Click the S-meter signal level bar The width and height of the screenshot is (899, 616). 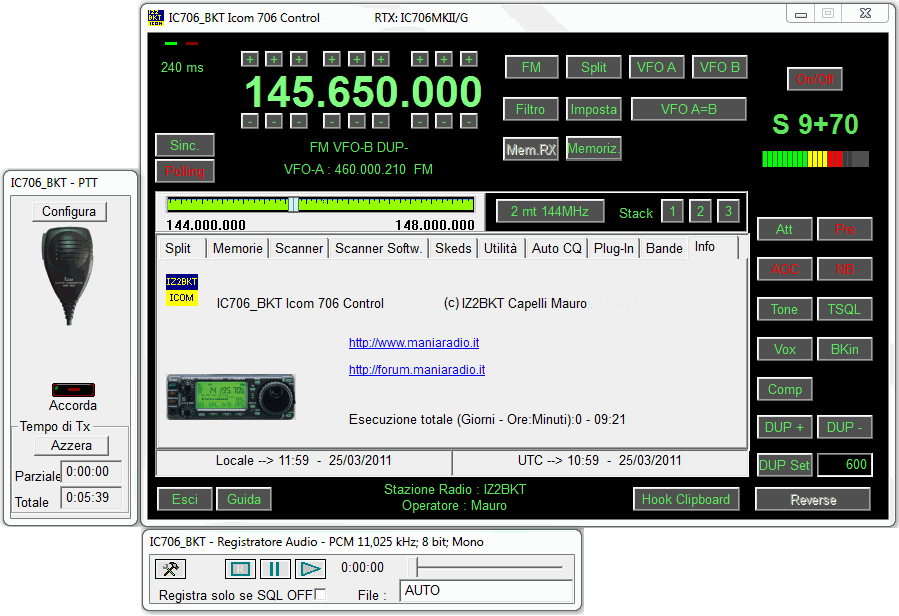815,159
